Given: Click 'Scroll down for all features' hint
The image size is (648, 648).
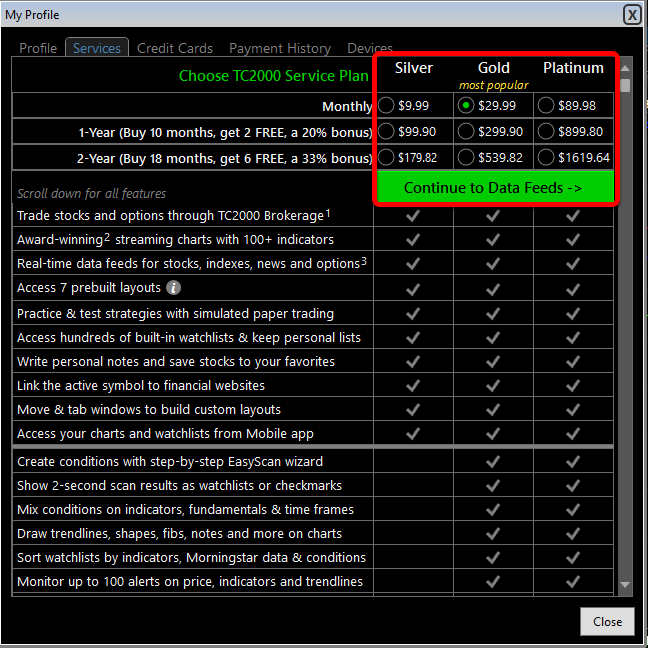Looking at the screenshot, I should (91, 193).
